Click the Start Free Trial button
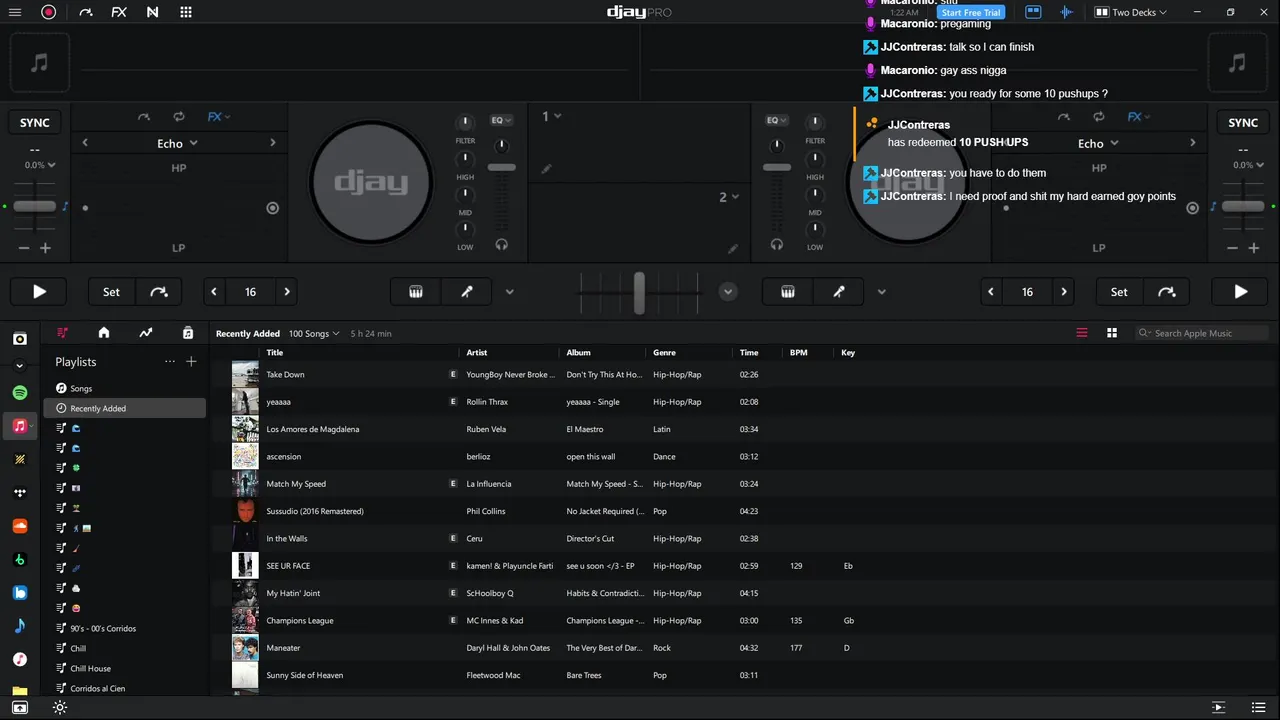This screenshot has width=1280, height=720. pos(971,13)
